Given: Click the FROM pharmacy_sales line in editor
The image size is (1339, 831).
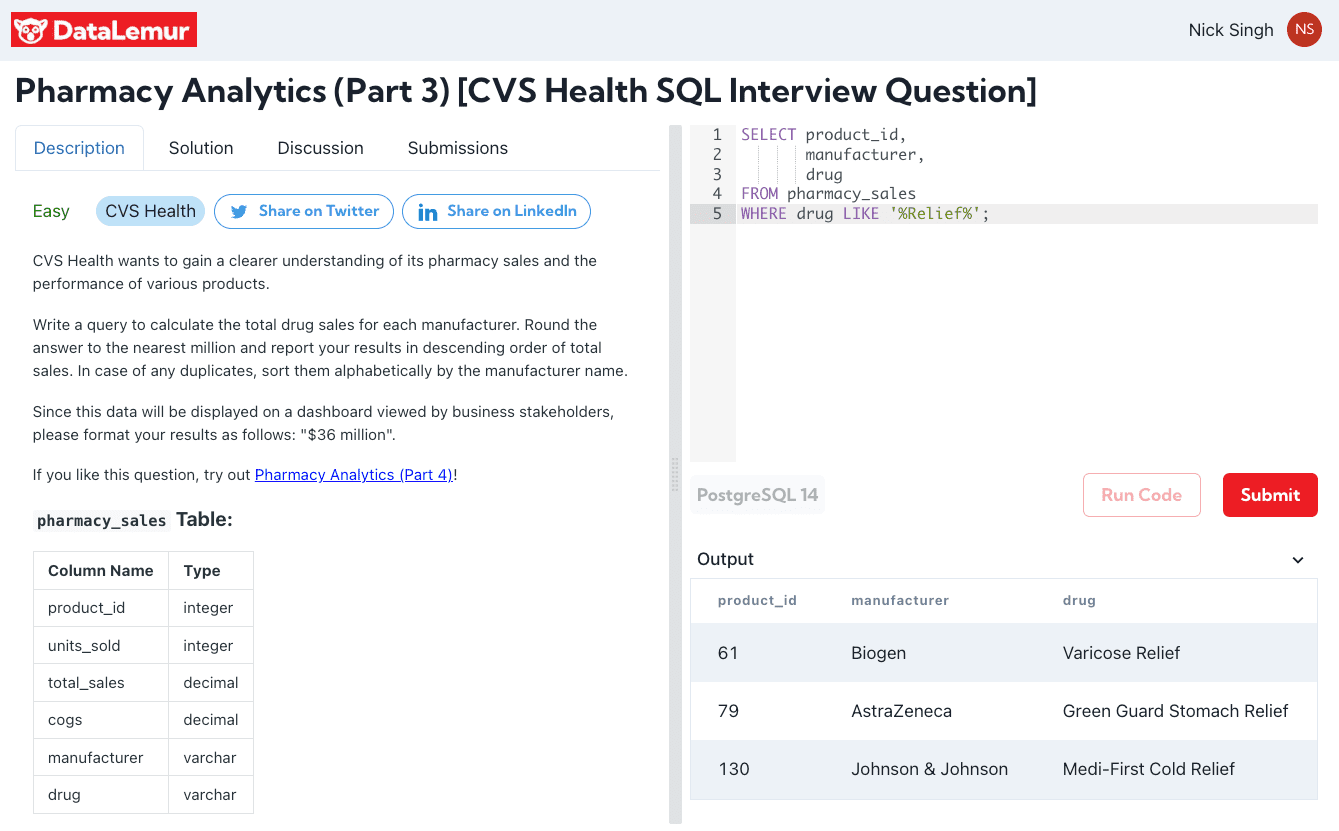Looking at the screenshot, I should coord(828,194).
